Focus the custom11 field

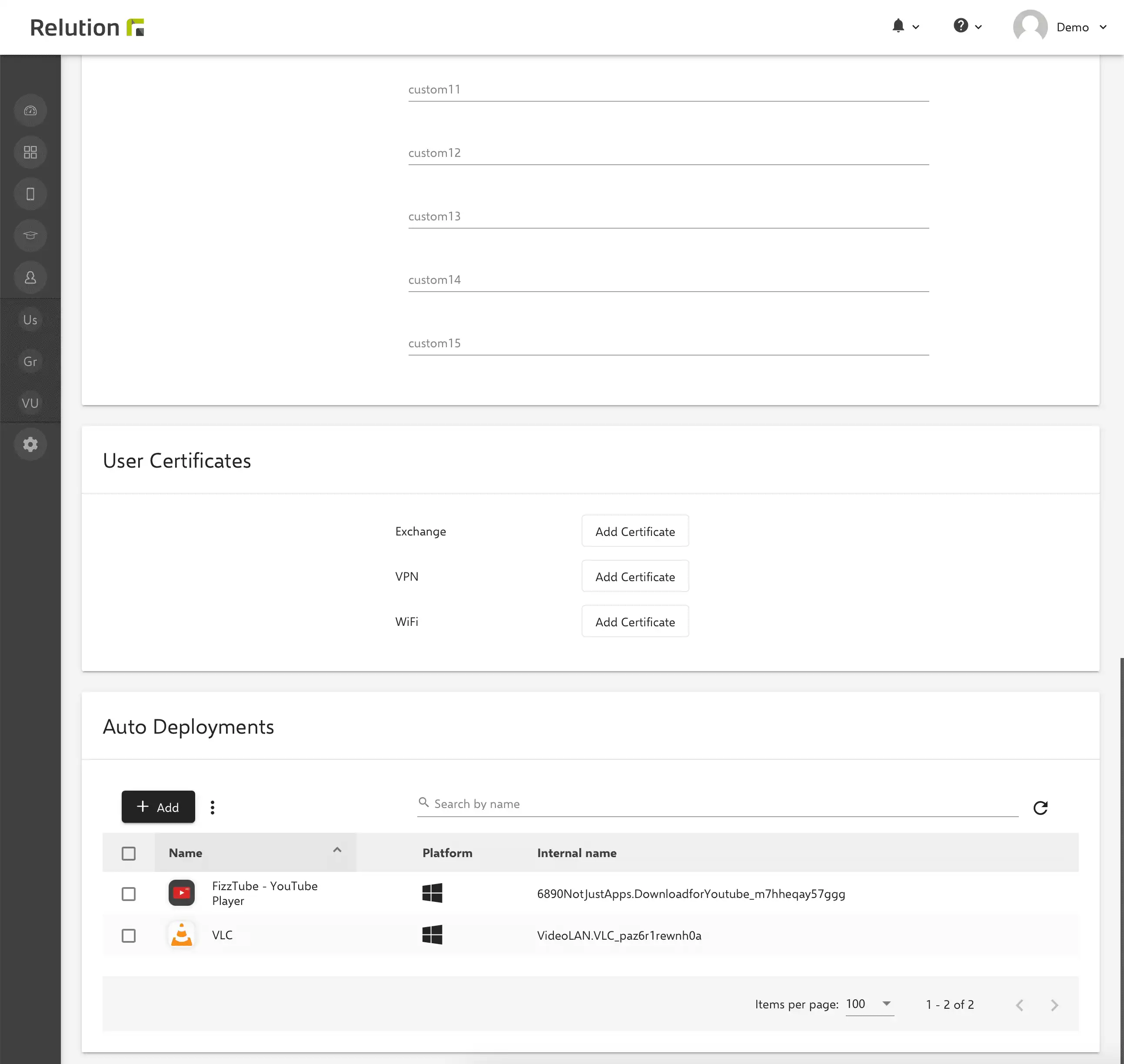pyautogui.click(x=668, y=90)
